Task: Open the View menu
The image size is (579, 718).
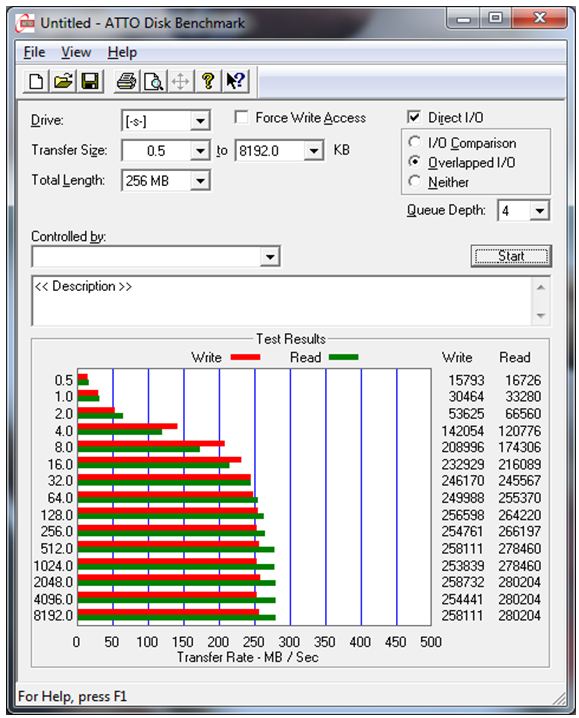Action: point(76,52)
